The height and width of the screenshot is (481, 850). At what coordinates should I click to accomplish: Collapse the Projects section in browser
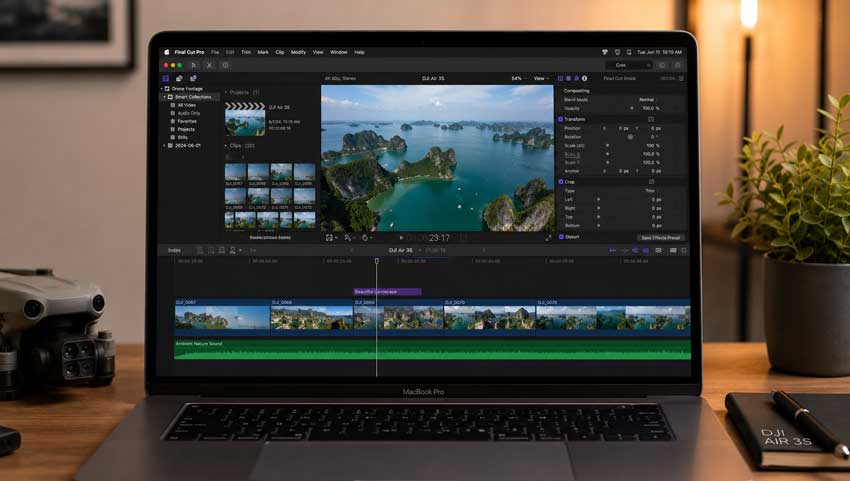tap(226, 92)
